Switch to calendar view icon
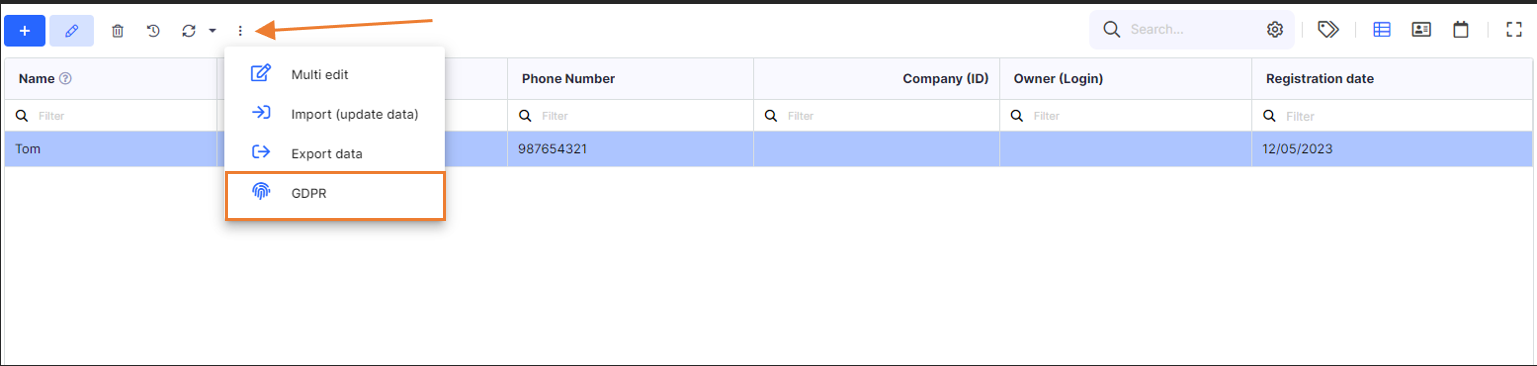Viewport: 1537px width, 366px height. [1461, 30]
